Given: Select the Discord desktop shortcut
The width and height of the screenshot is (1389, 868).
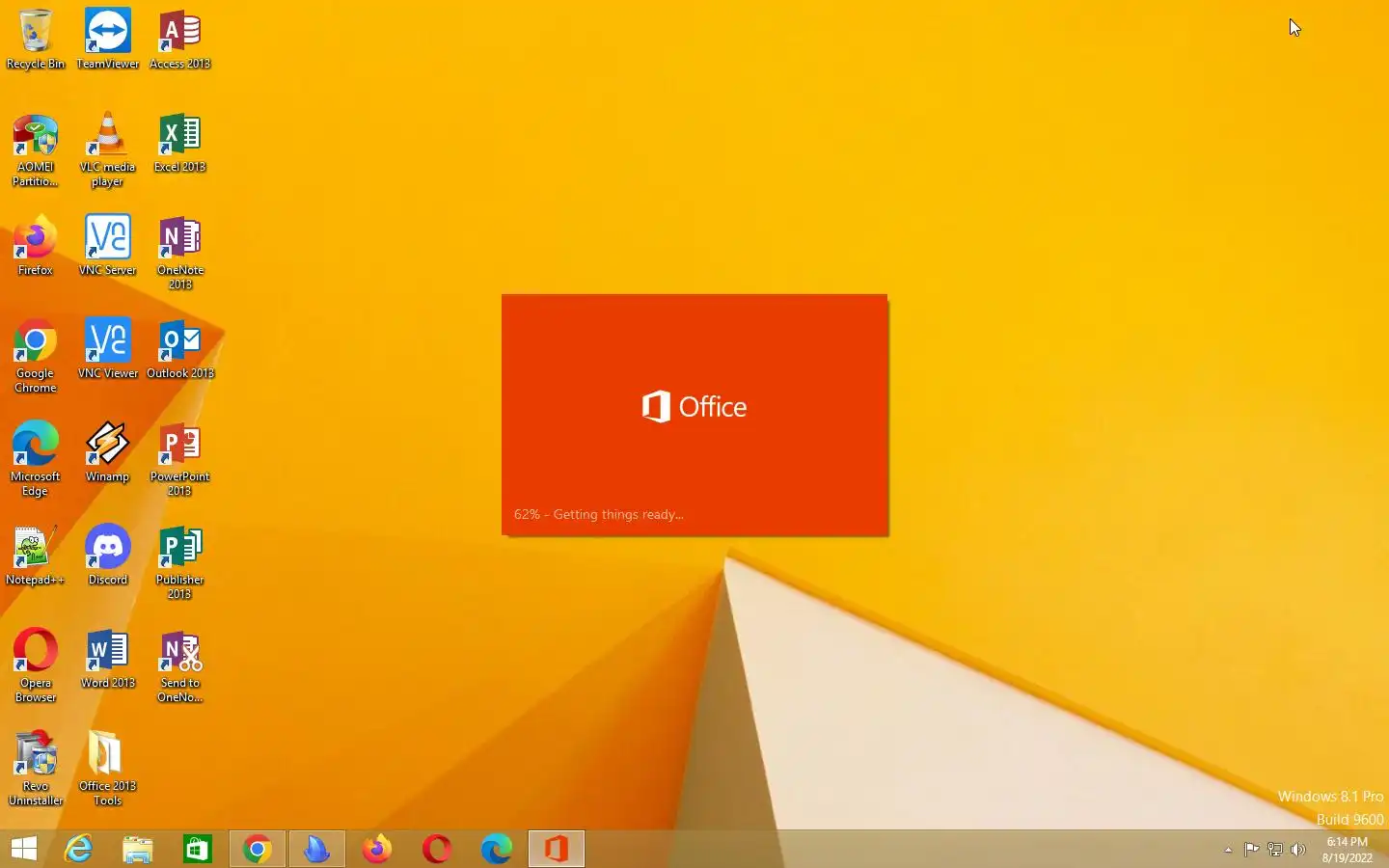Looking at the screenshot, I should (107, 556).
